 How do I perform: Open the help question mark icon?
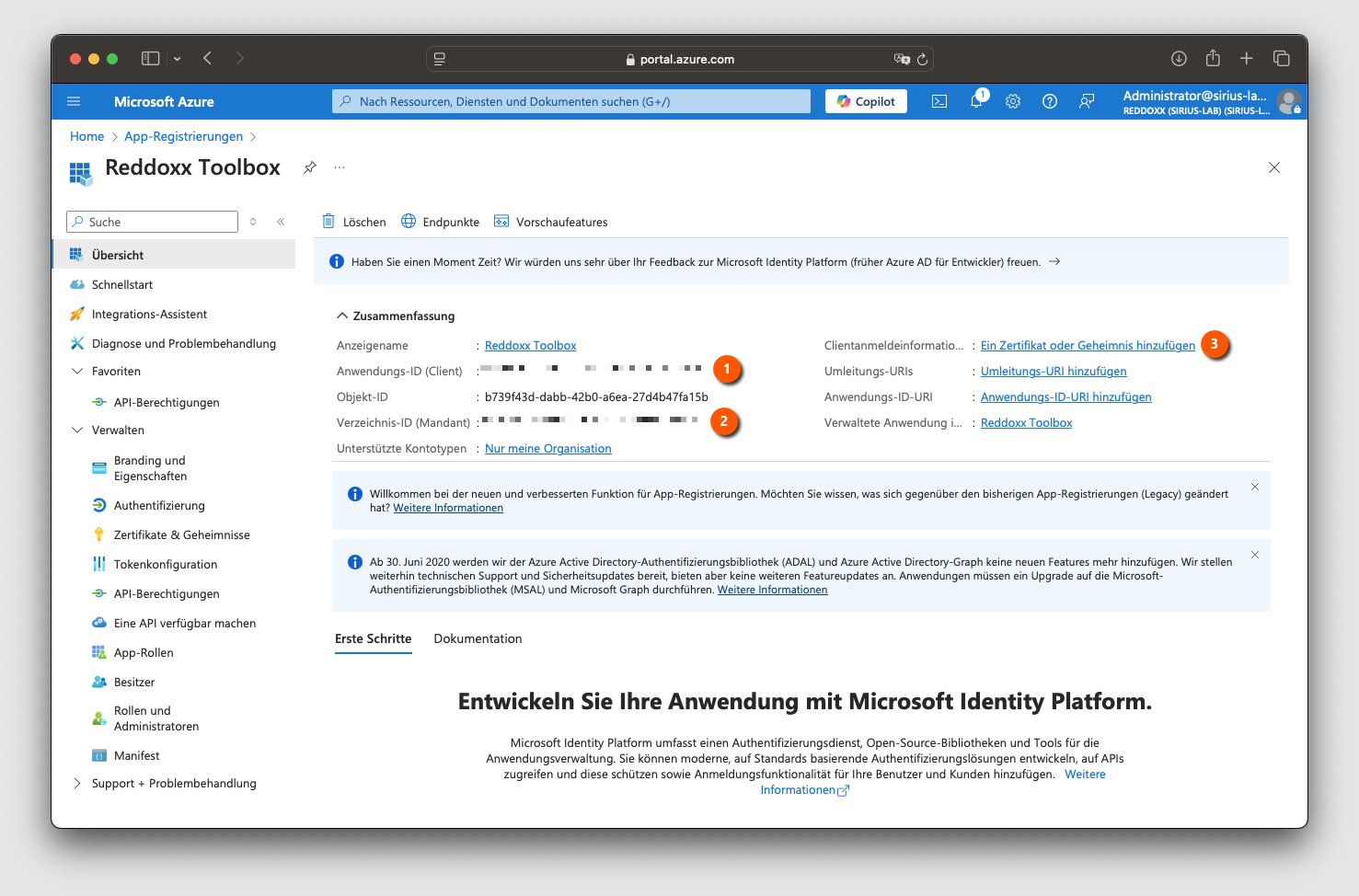1050,101
